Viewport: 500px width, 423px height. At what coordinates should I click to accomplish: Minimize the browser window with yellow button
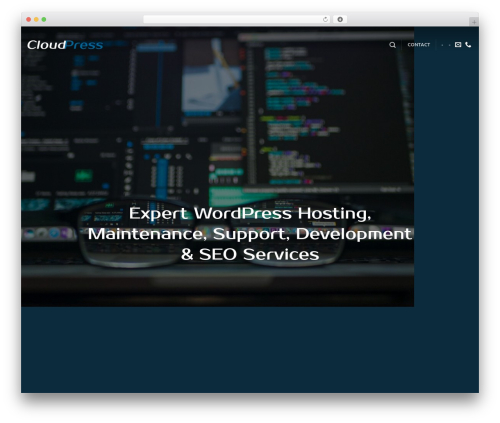click(x=36, y=19)
